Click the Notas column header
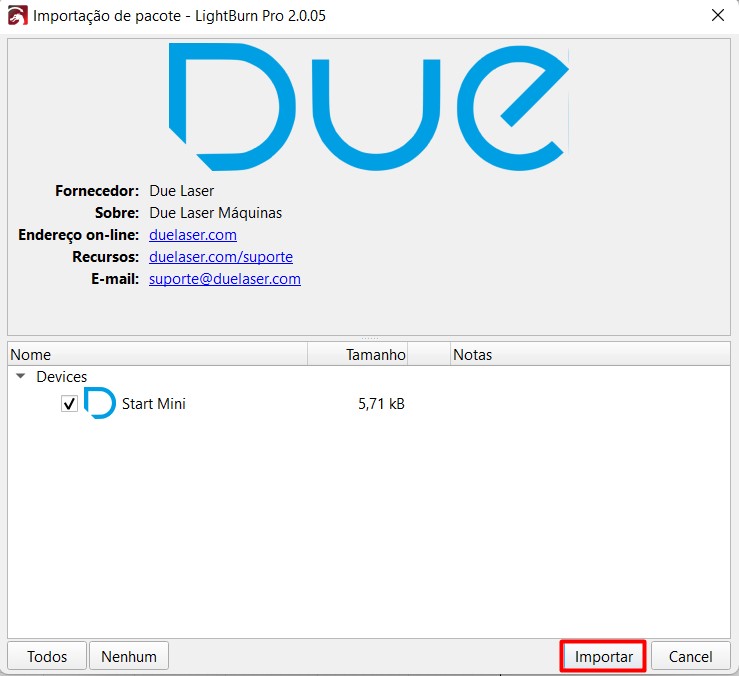This screenshot has height=676, width=739. (x=590, y=354)
